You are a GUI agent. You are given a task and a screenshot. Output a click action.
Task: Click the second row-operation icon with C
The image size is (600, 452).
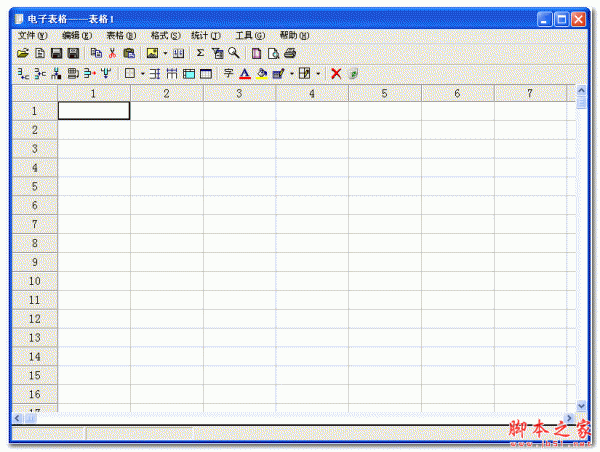(40, 73)
